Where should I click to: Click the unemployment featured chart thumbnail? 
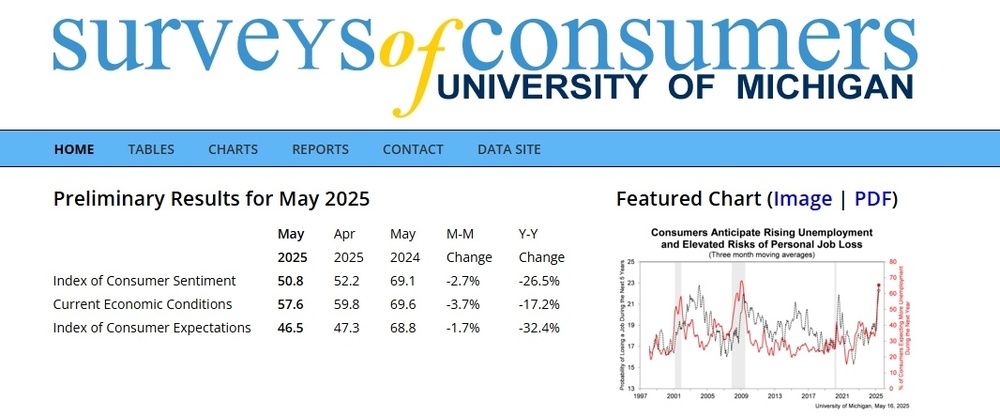[762, 316]
